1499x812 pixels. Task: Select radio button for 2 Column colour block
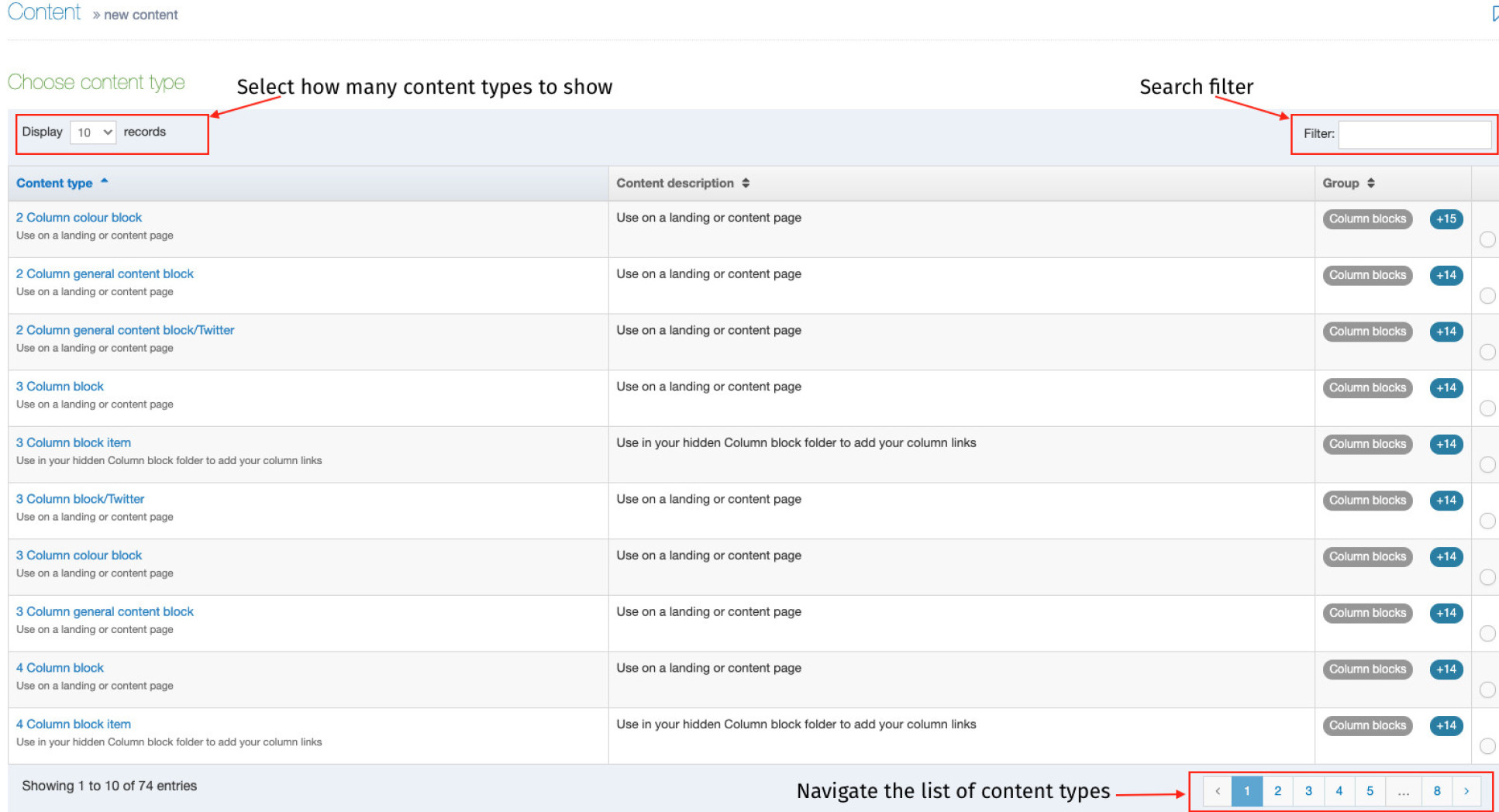click(1487, 239)
